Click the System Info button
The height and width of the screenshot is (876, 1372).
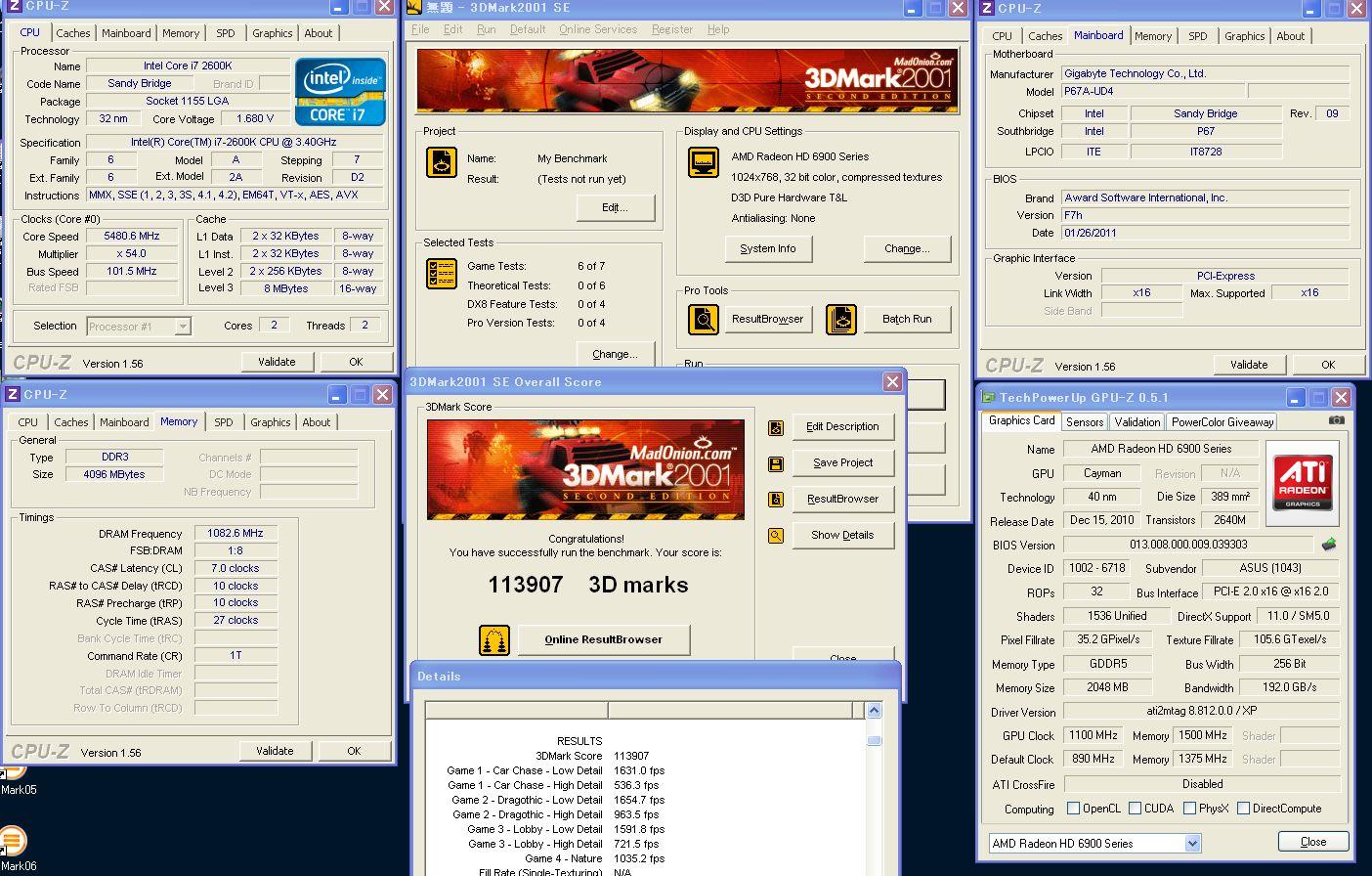click(768, 248)
